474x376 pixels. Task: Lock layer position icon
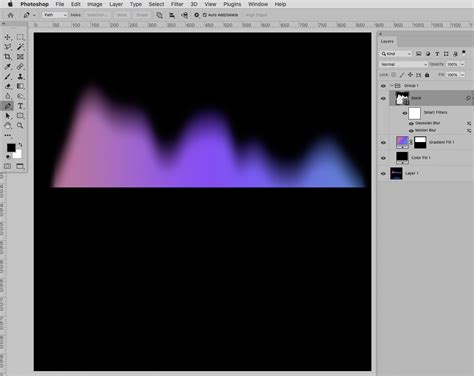[410, 75]
